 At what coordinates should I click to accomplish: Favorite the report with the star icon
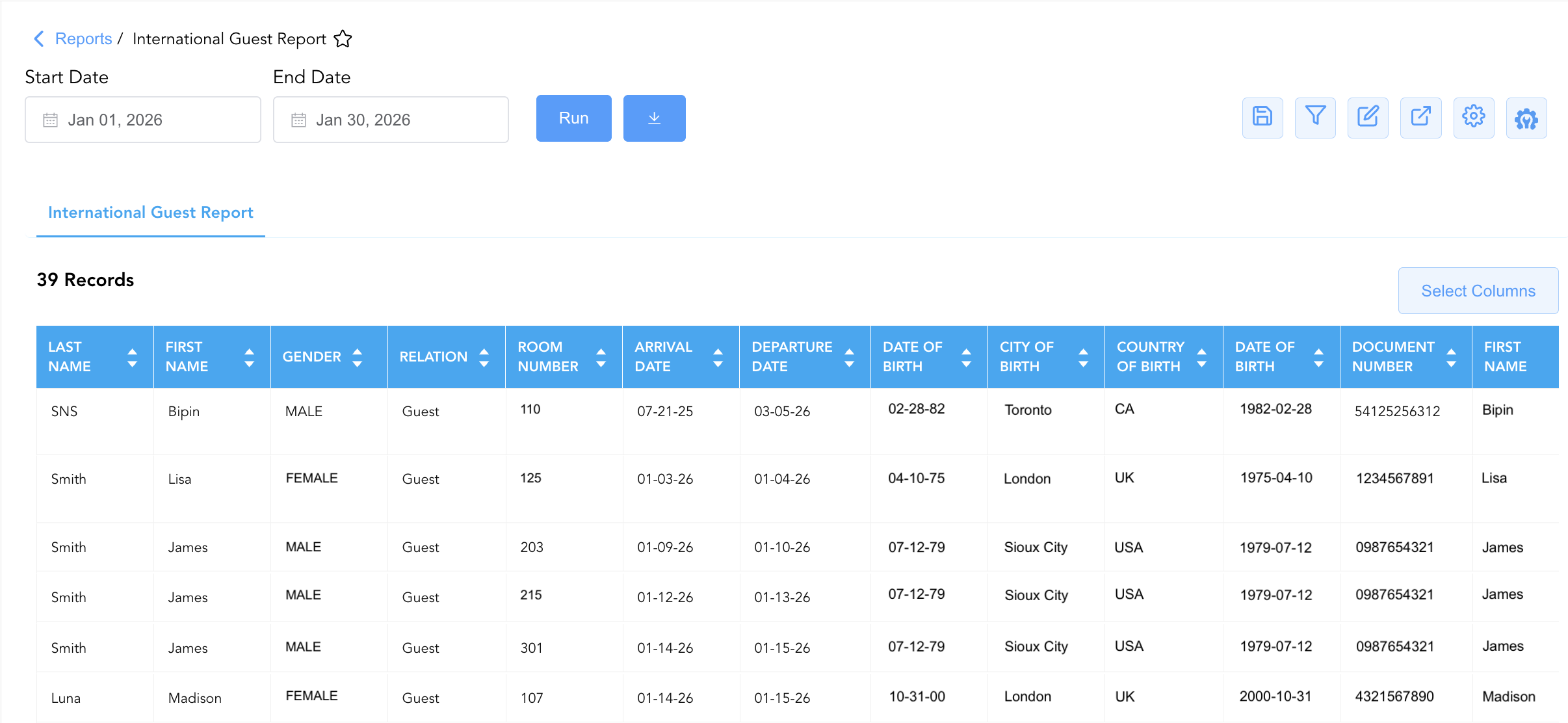pos(343,39)
